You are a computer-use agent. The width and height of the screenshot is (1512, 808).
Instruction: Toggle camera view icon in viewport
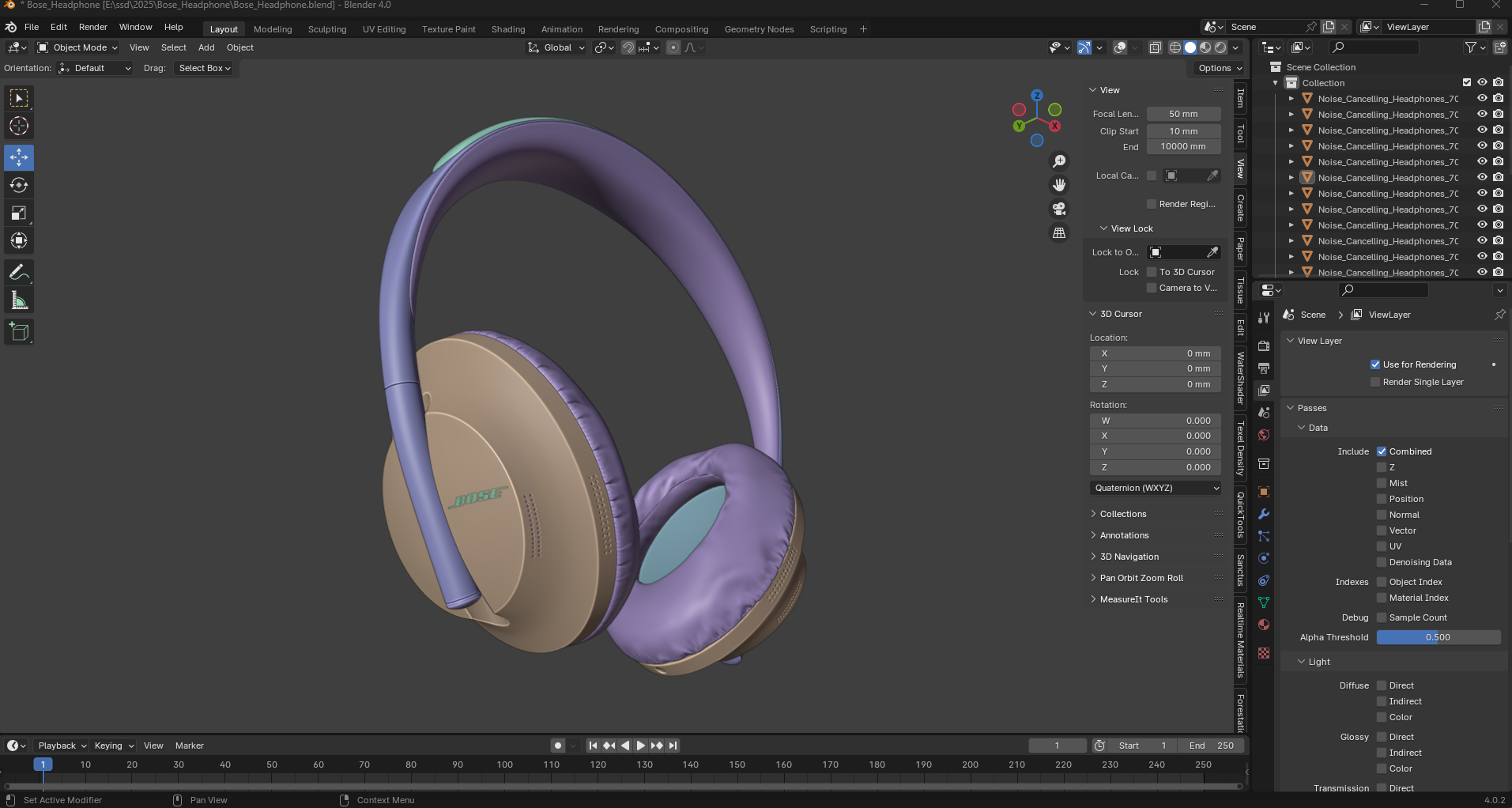point(1059,209)
